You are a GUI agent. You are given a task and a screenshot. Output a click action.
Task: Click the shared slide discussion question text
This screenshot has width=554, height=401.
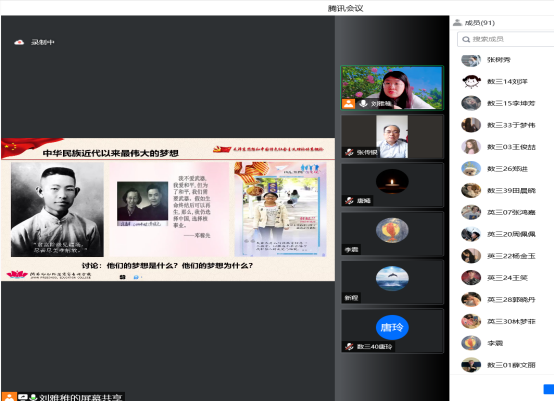tap(167, 266)
